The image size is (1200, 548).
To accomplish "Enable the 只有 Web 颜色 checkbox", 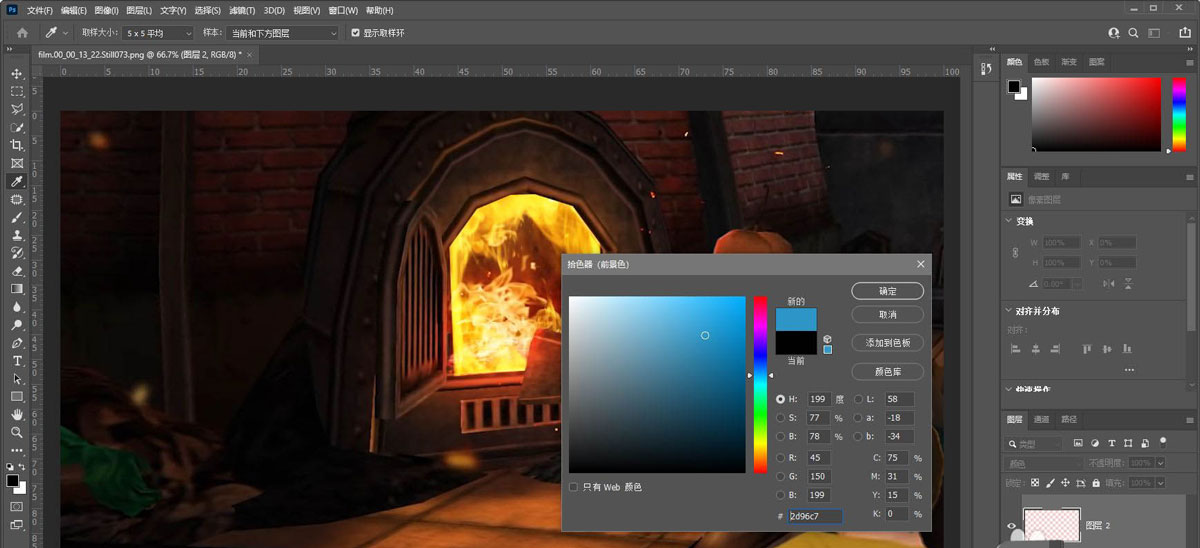I will point(573,487).
